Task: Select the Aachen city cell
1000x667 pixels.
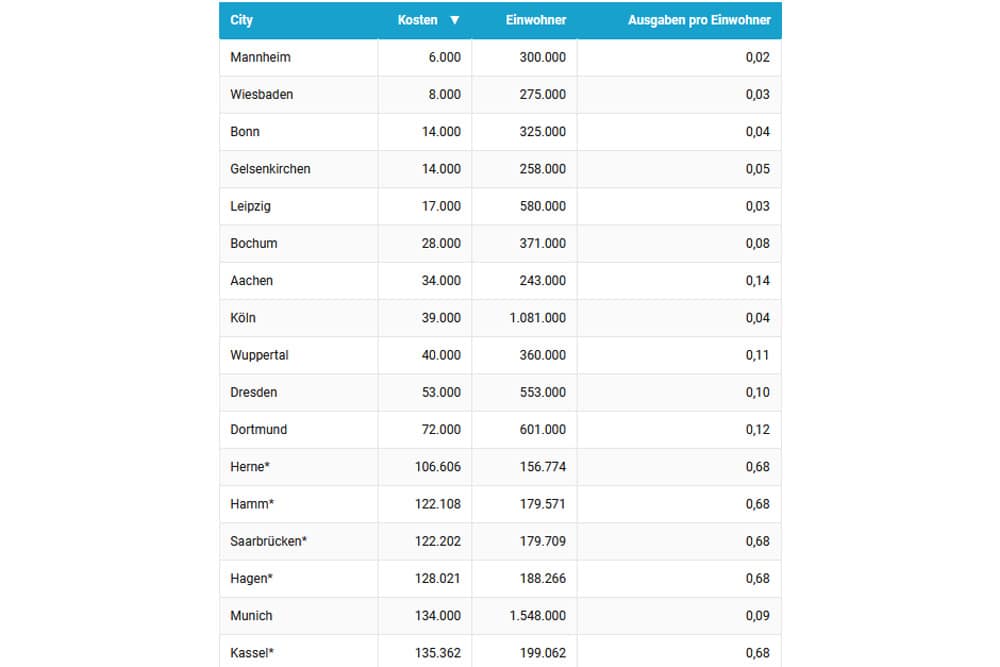Action: (x=251, y=280)
